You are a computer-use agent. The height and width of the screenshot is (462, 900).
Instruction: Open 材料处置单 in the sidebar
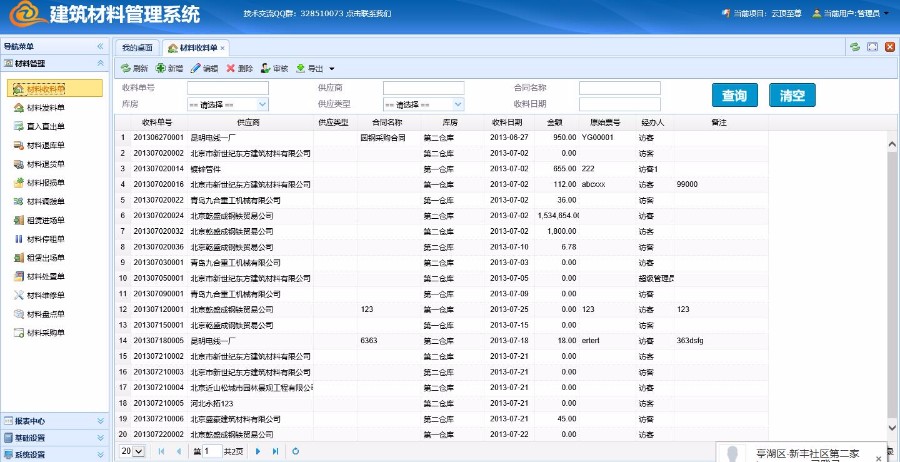39,277
